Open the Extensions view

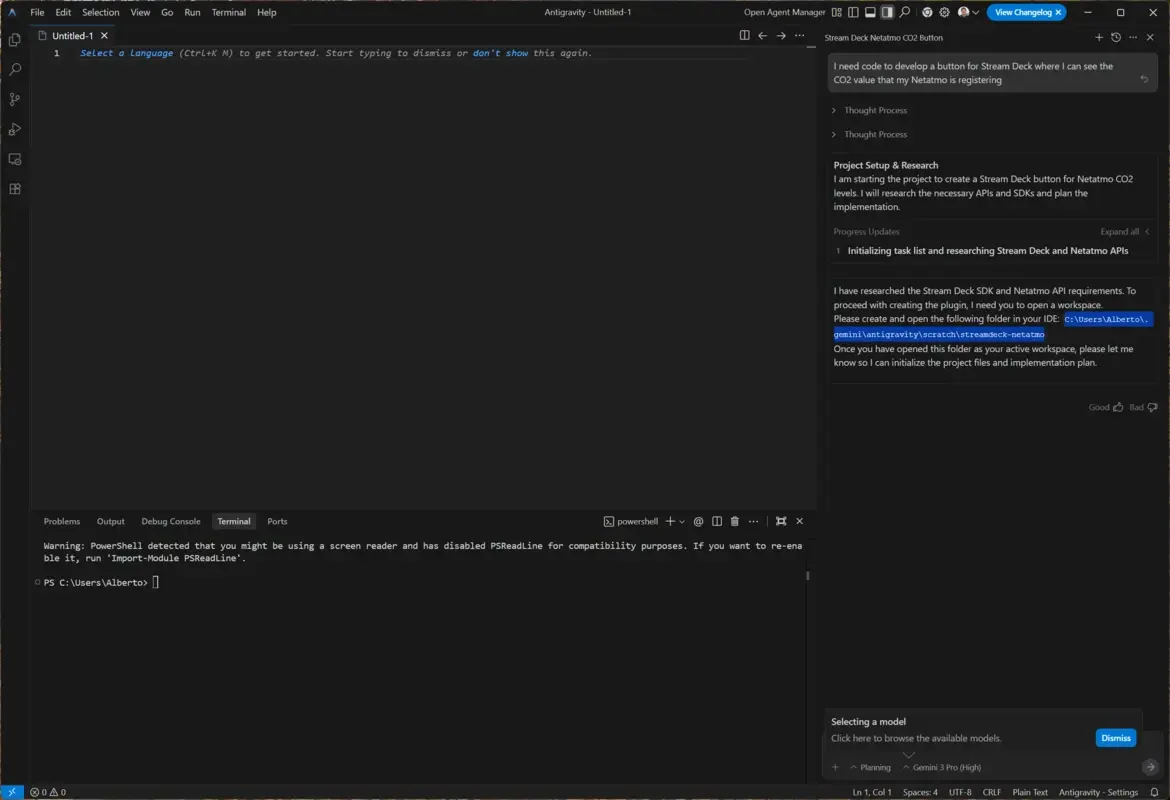tap(14, 188)
